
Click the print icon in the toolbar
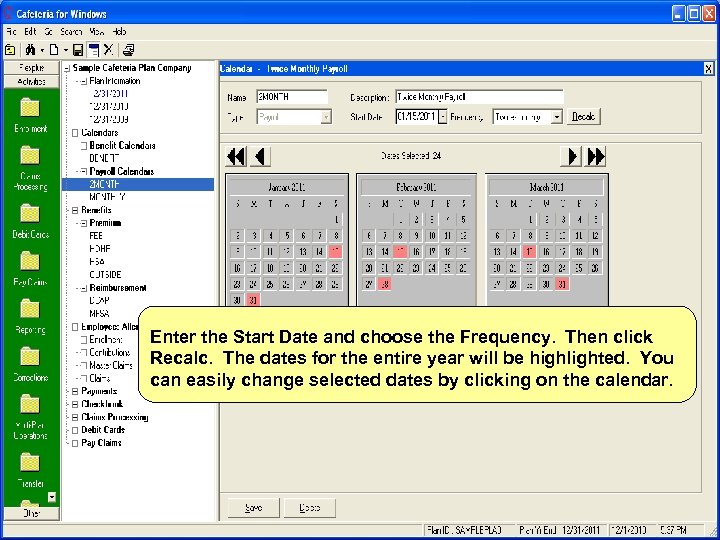129,50
